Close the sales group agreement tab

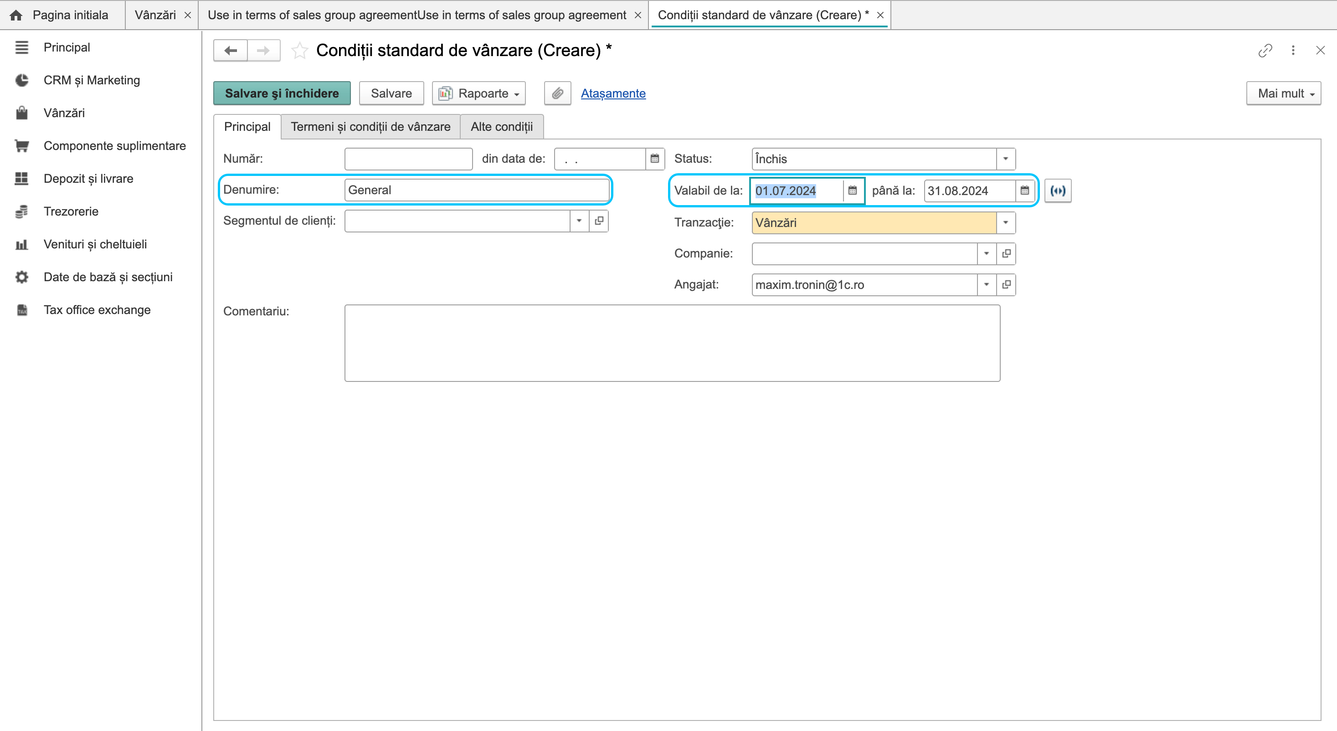pyautogui.click(x=638, y=15)
